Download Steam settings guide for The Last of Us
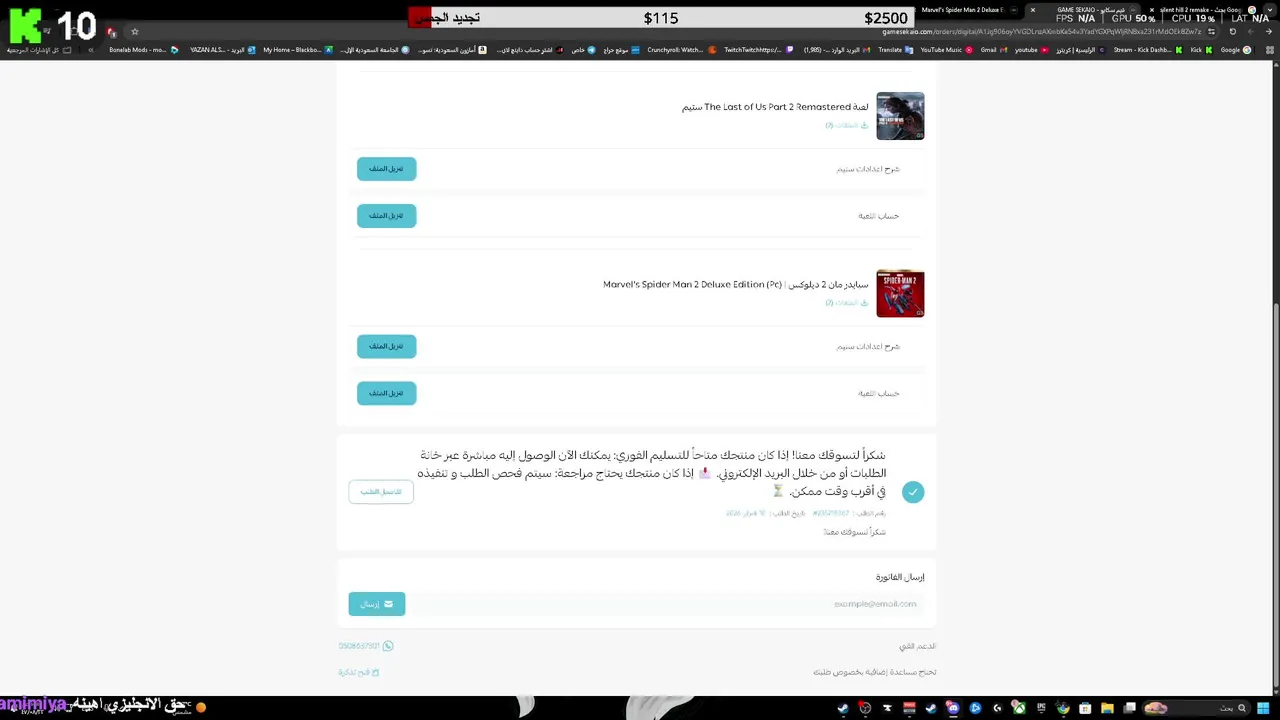This screenshot has height=720, width=1280. (x=386, y=169)
